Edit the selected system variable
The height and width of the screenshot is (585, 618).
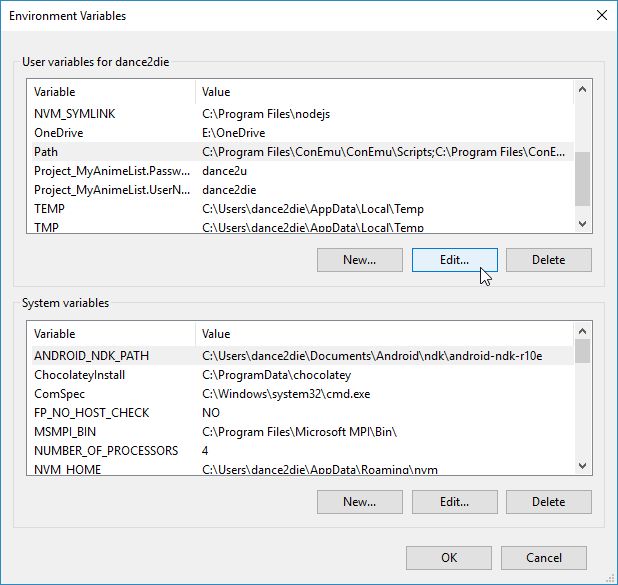coord(454,502)
